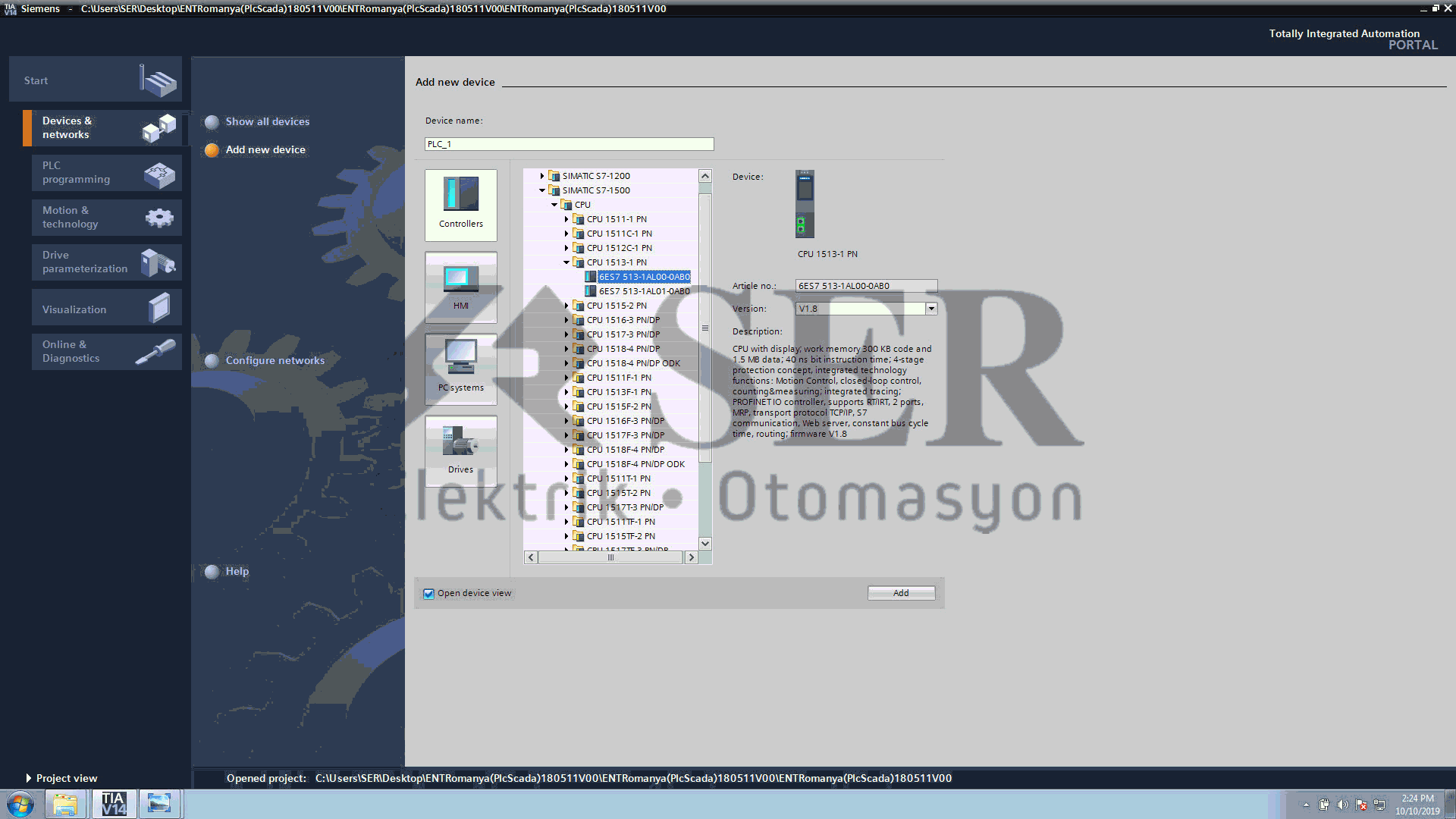Open the Version dropdown
This screenshot has width=1456, height=819.
tap(931, 309)
